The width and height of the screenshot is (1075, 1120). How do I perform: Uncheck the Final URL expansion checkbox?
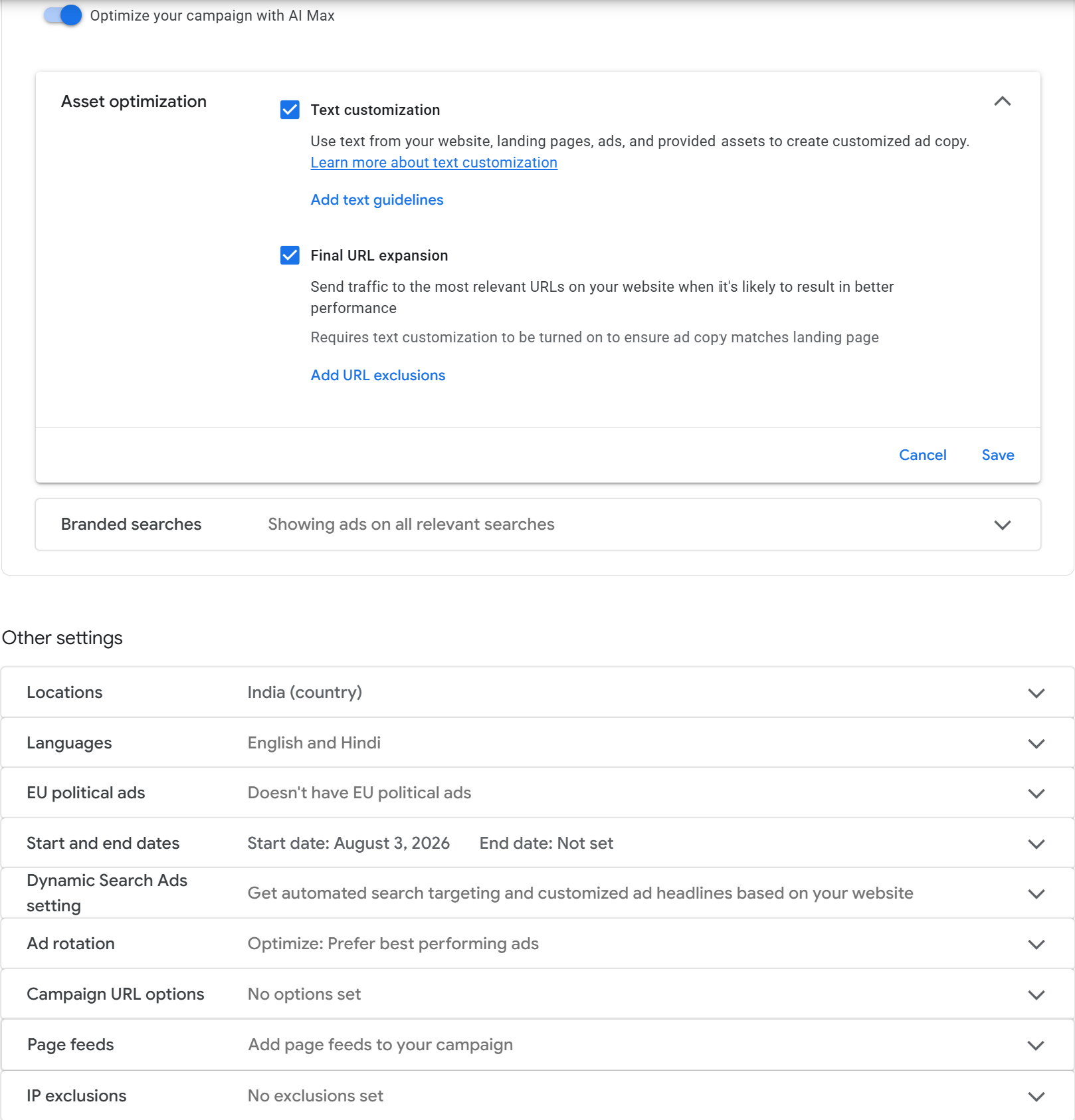coord(290,255)
